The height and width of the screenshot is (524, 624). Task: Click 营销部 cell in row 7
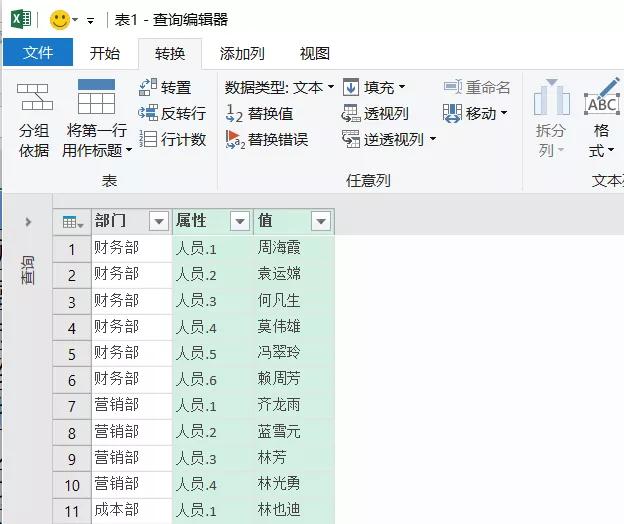click(x=132, y=405)
